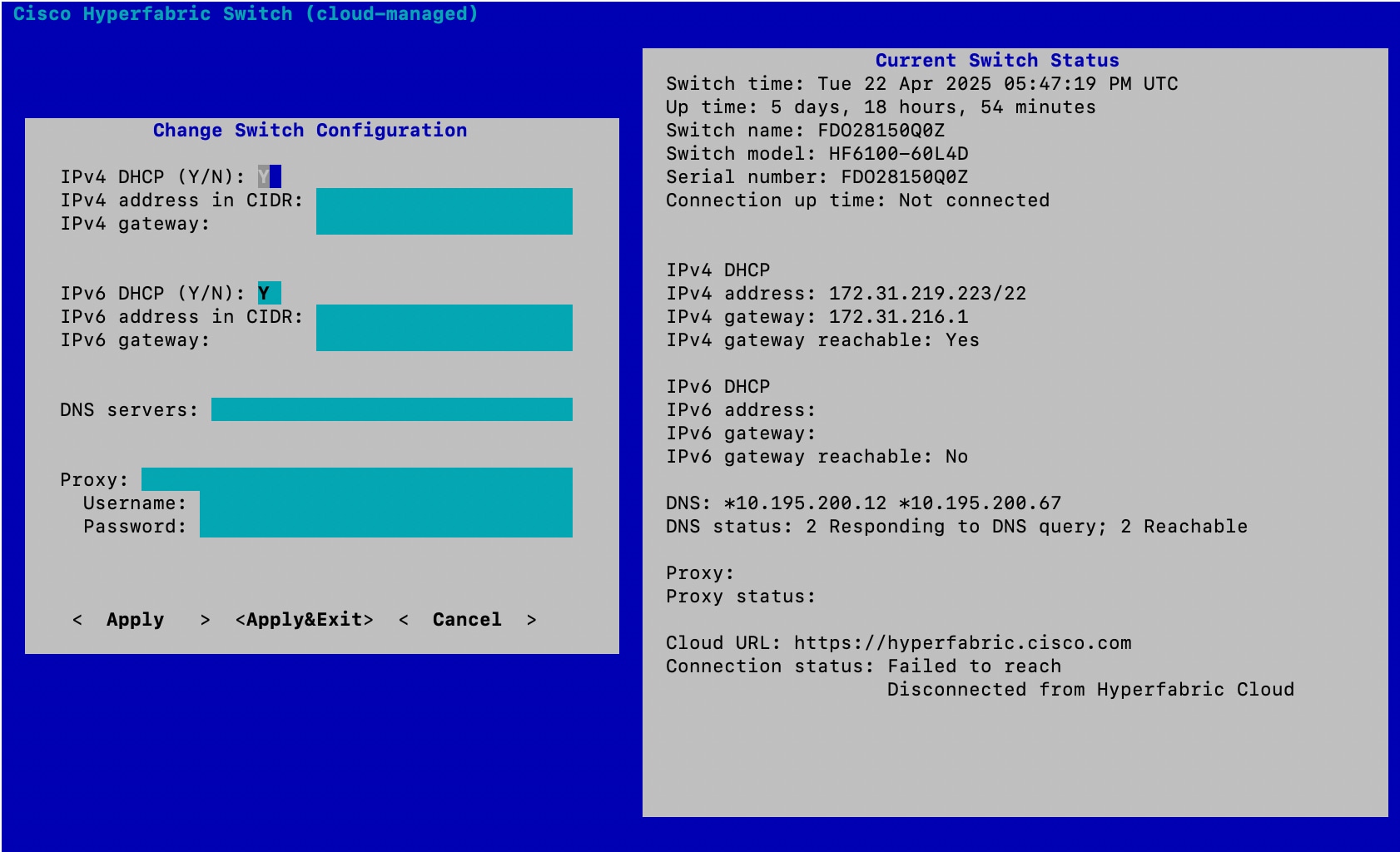
Task: Click IPv6 DHCP label in status panel
Action: point(718,387)
